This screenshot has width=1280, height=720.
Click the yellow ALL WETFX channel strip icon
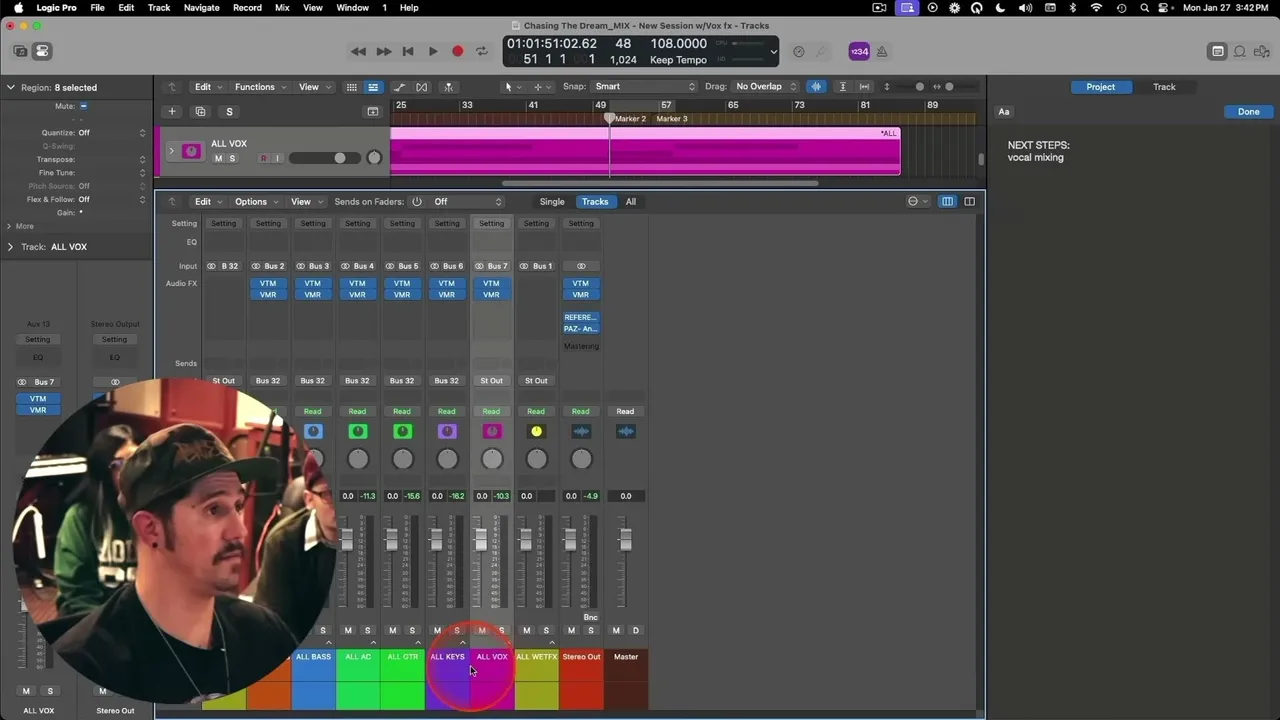(x=536, y=431)
